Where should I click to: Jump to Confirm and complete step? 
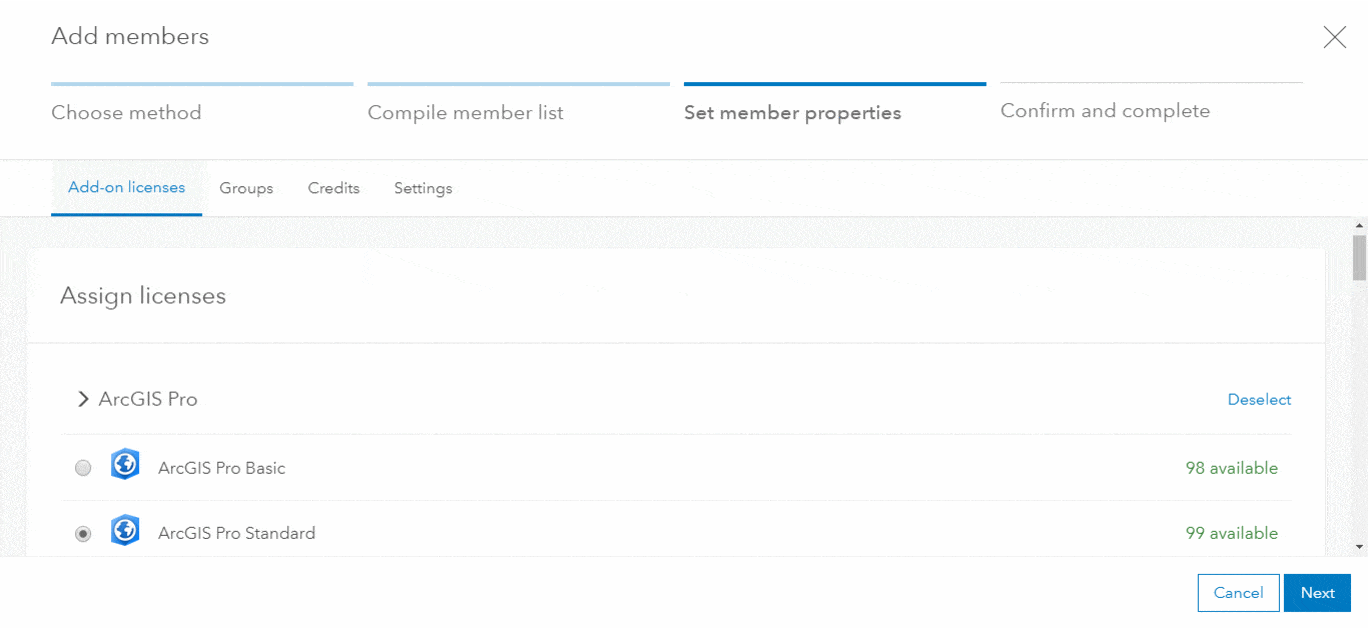click(x=1105, y=111)
